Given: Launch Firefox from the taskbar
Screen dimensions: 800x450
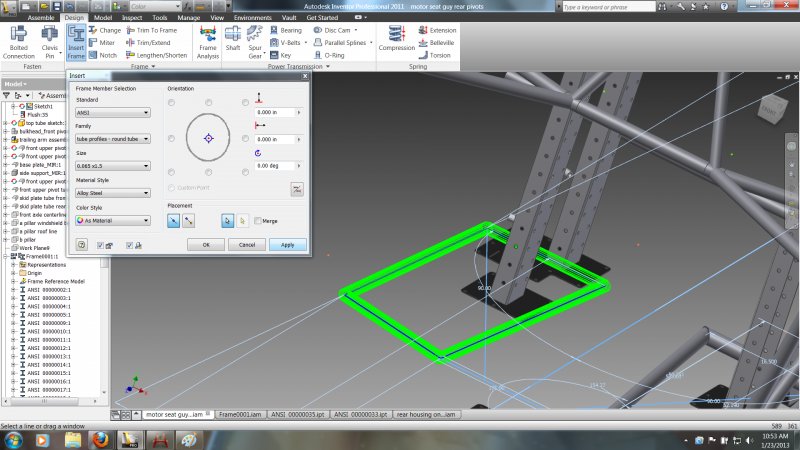Looking at the screenshot, I should 99,439.
